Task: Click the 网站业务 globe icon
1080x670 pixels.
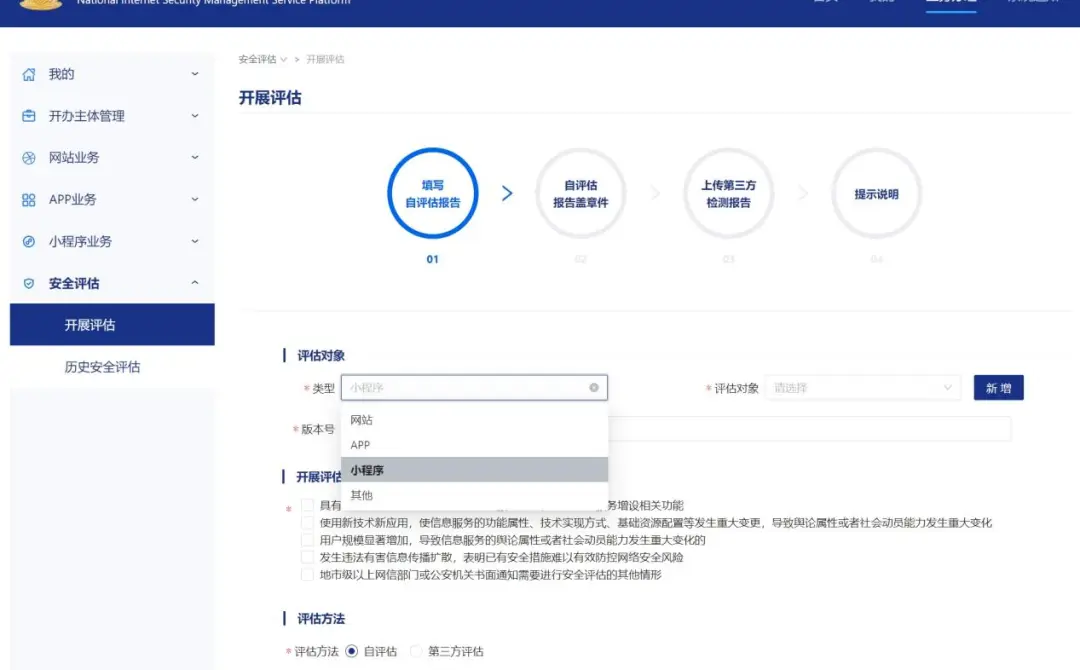Action: point(28,158)
